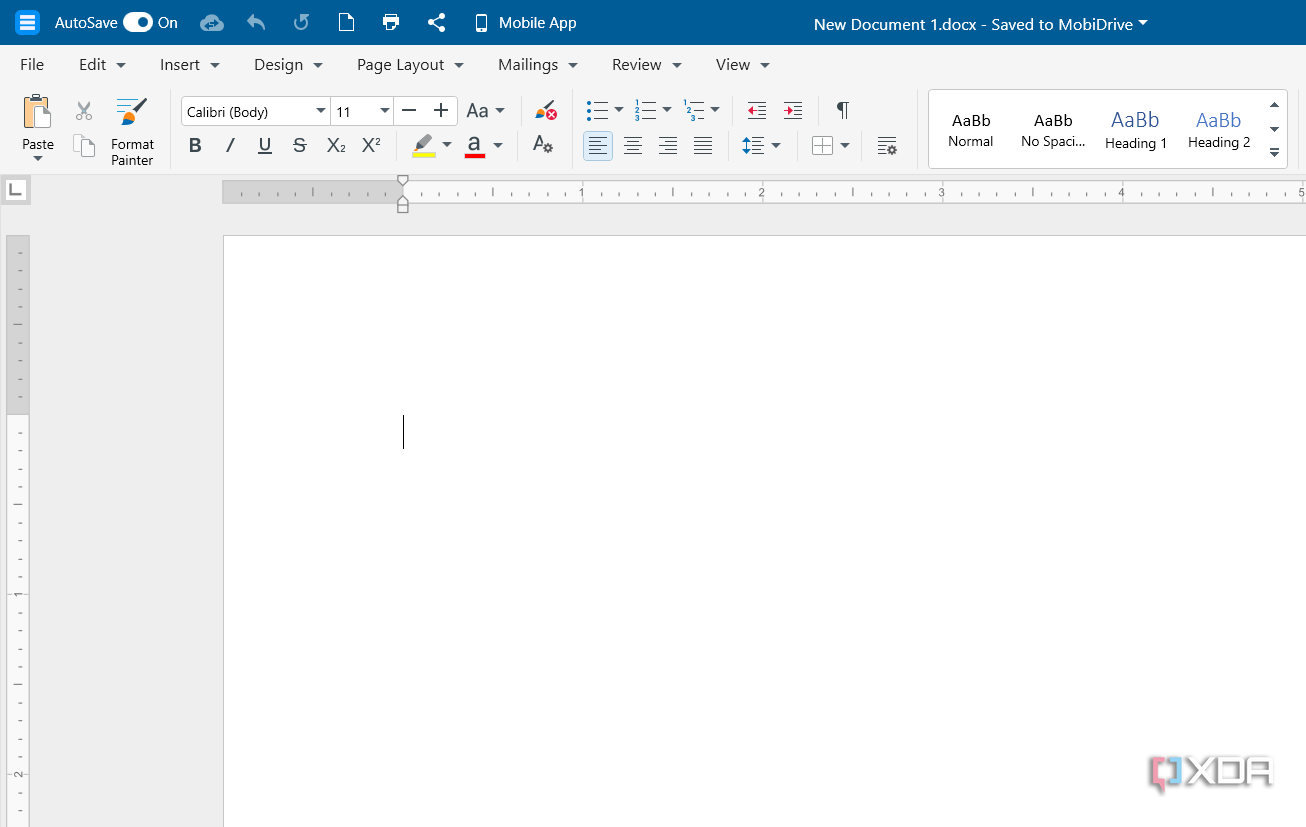Viewport: 1306px width, 827px height.
Task: Apply the Heading 1 style
Action: pos(1135,128)
